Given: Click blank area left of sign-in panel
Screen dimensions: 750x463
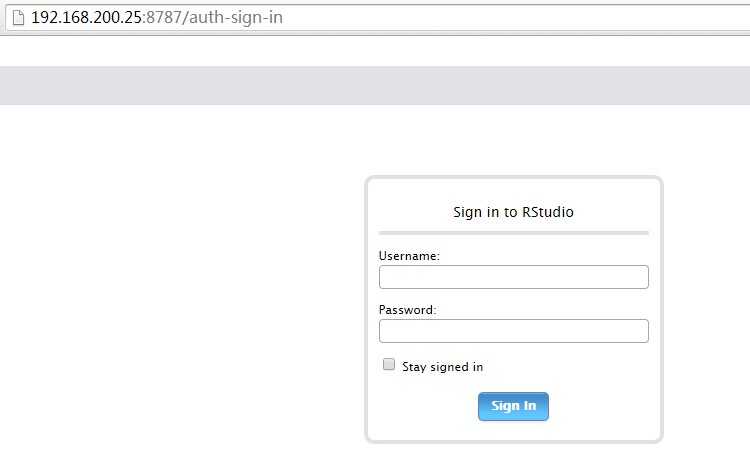Looking at the screenshot, I should [x=180, y=300].
